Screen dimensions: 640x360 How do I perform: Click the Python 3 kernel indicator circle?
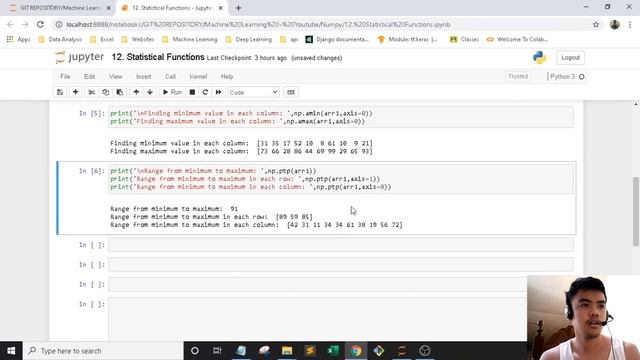tap(582, 77)
